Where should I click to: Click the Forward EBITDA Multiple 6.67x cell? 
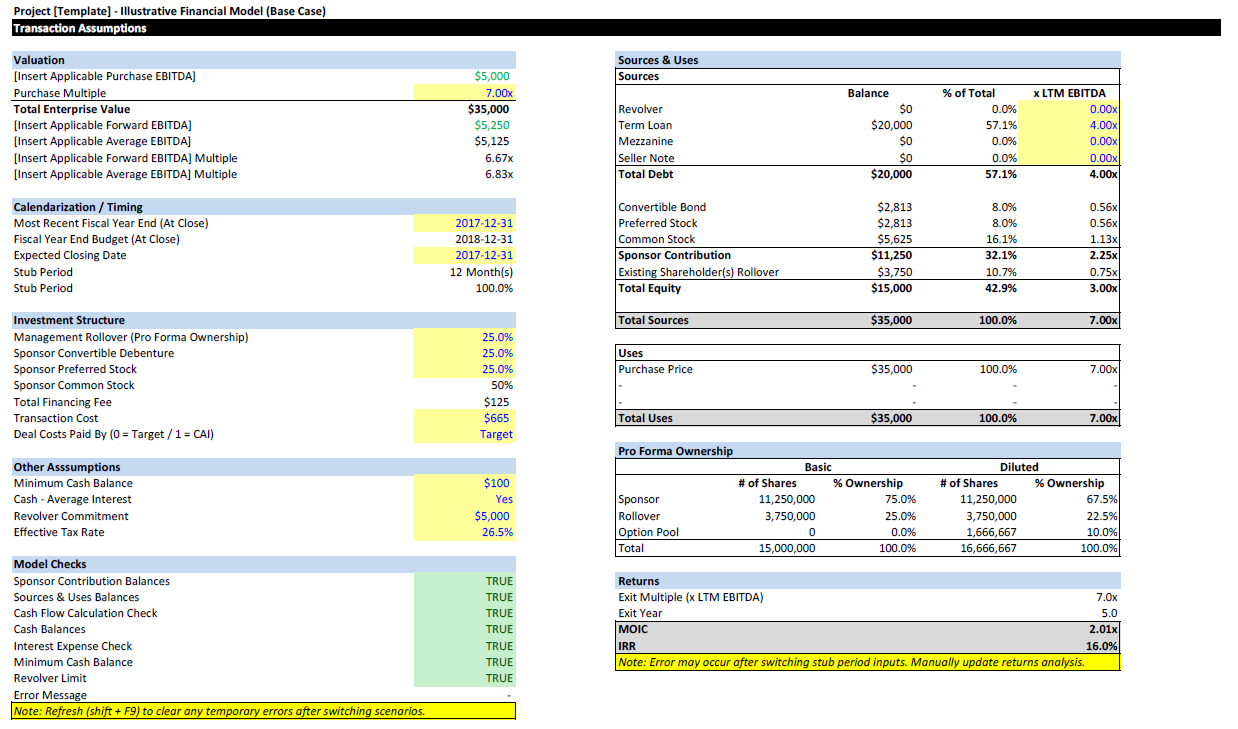[498, 158]
